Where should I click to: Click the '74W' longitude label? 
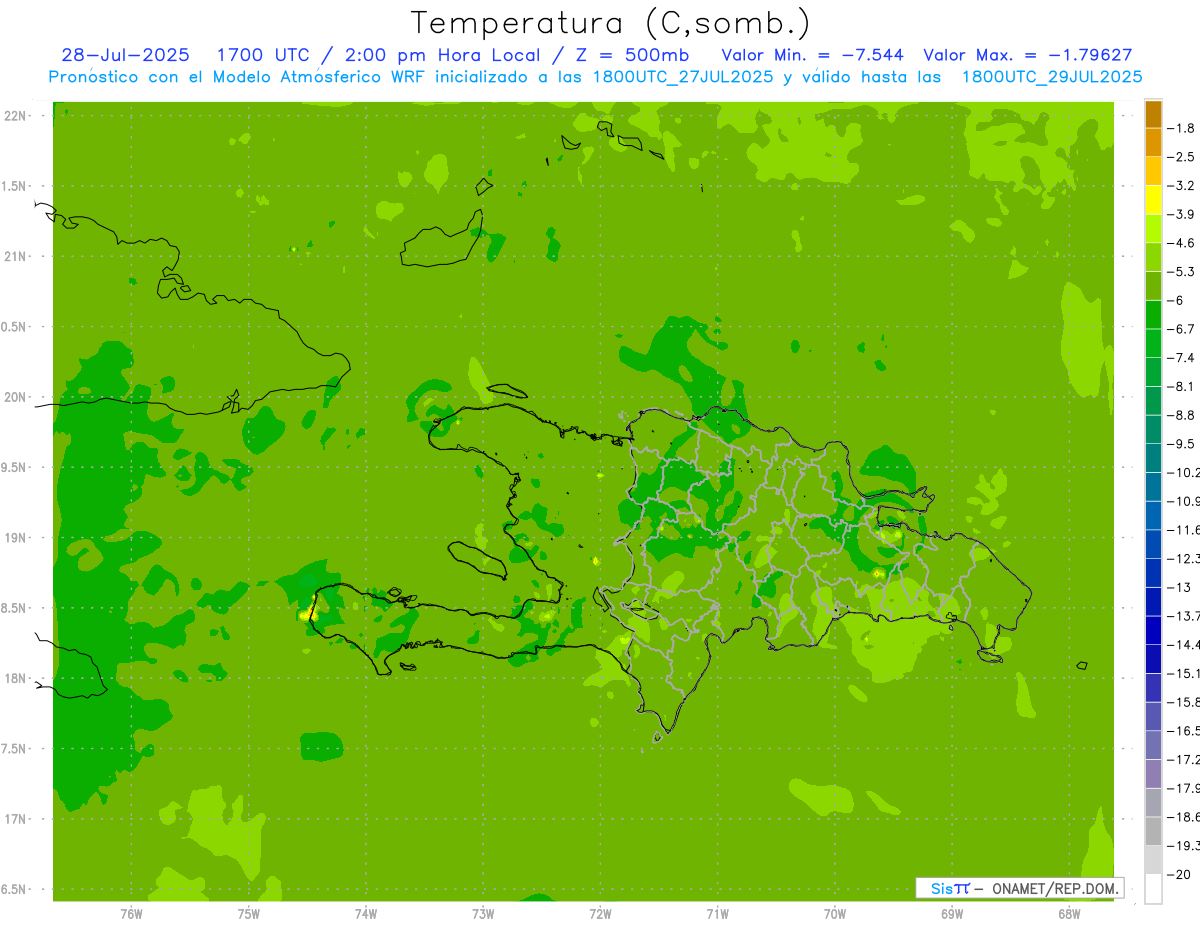pos(366,913)
